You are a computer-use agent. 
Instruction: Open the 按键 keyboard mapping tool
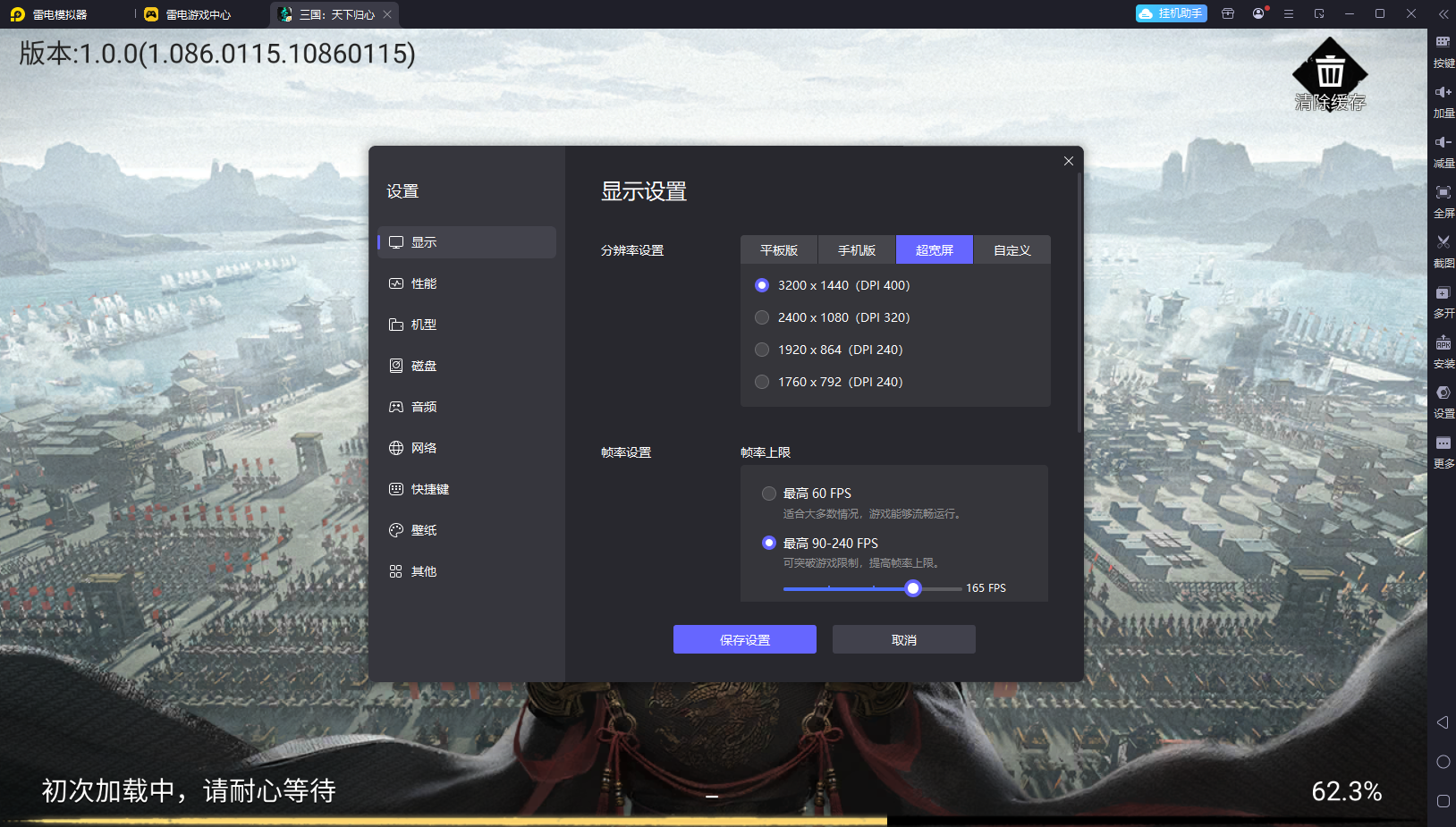point(1443,52)
